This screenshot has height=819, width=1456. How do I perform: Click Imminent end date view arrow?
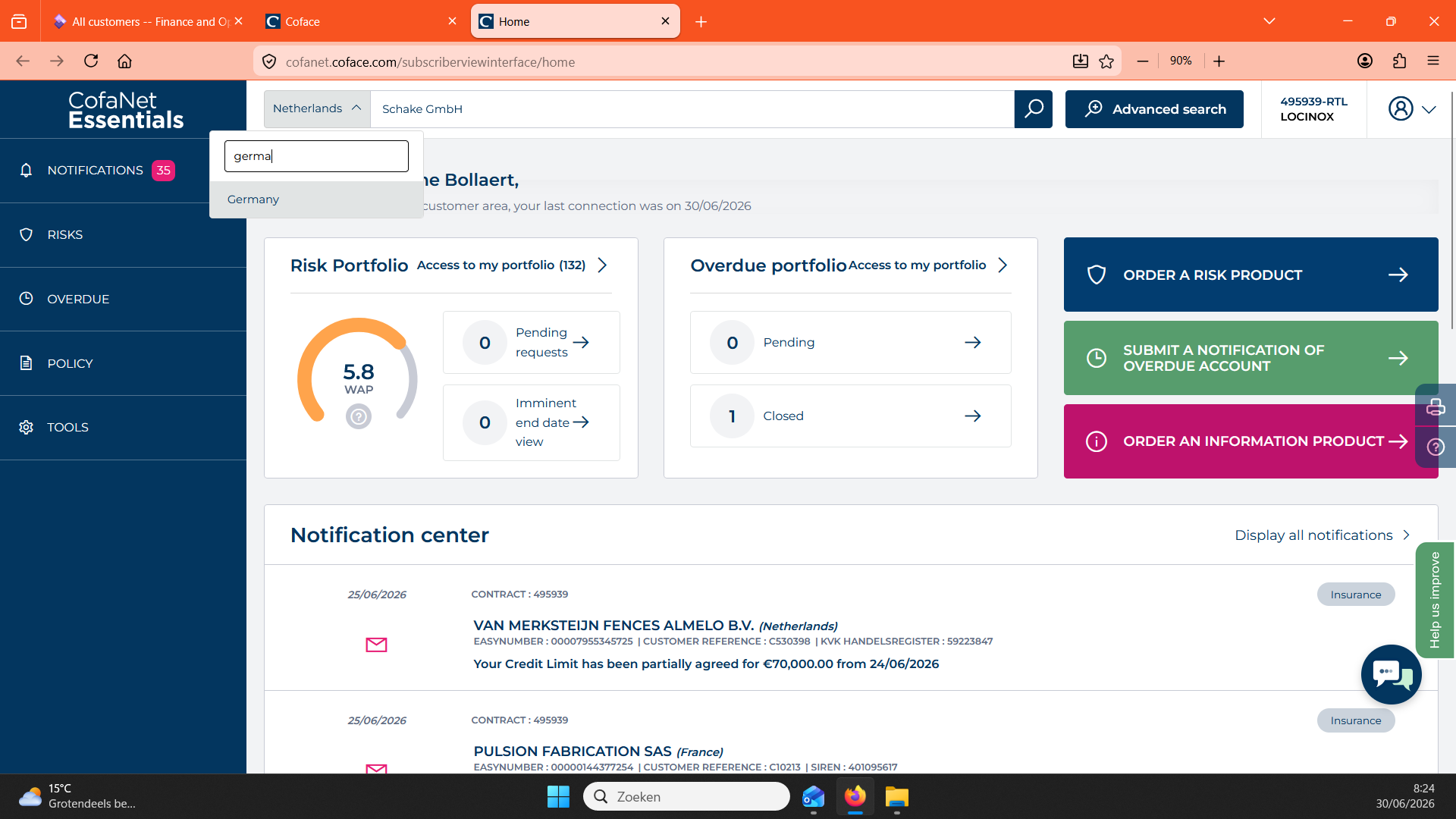(581, 422)
